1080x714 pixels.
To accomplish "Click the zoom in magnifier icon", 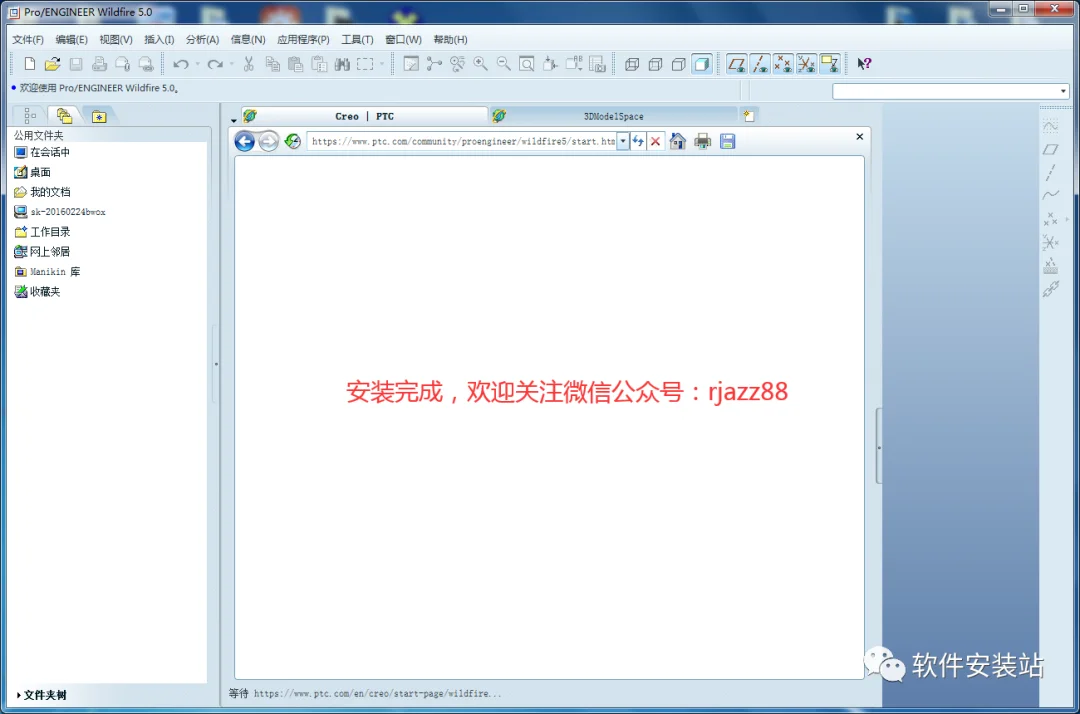I will 480,64.
